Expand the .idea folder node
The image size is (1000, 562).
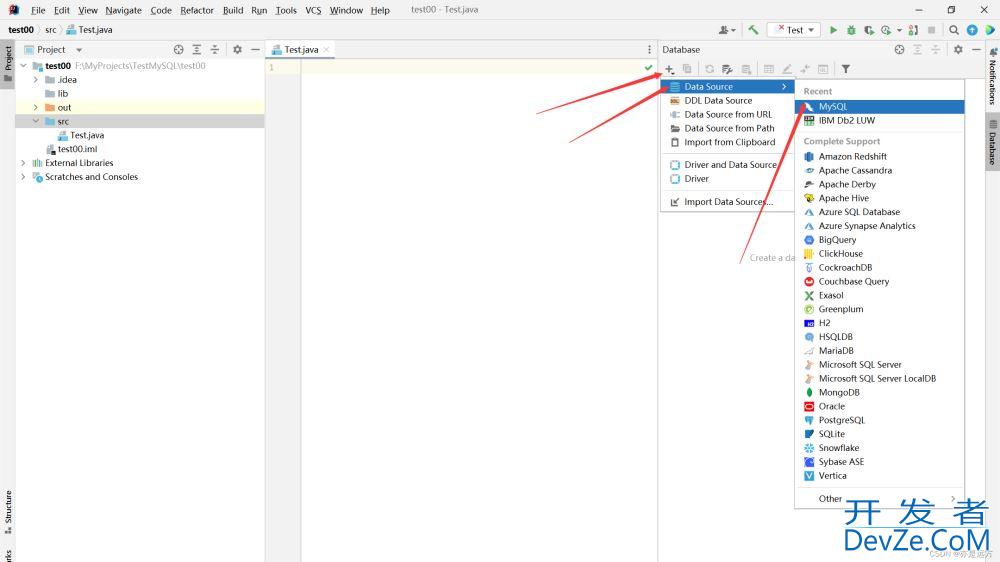(x=36, y=80)
